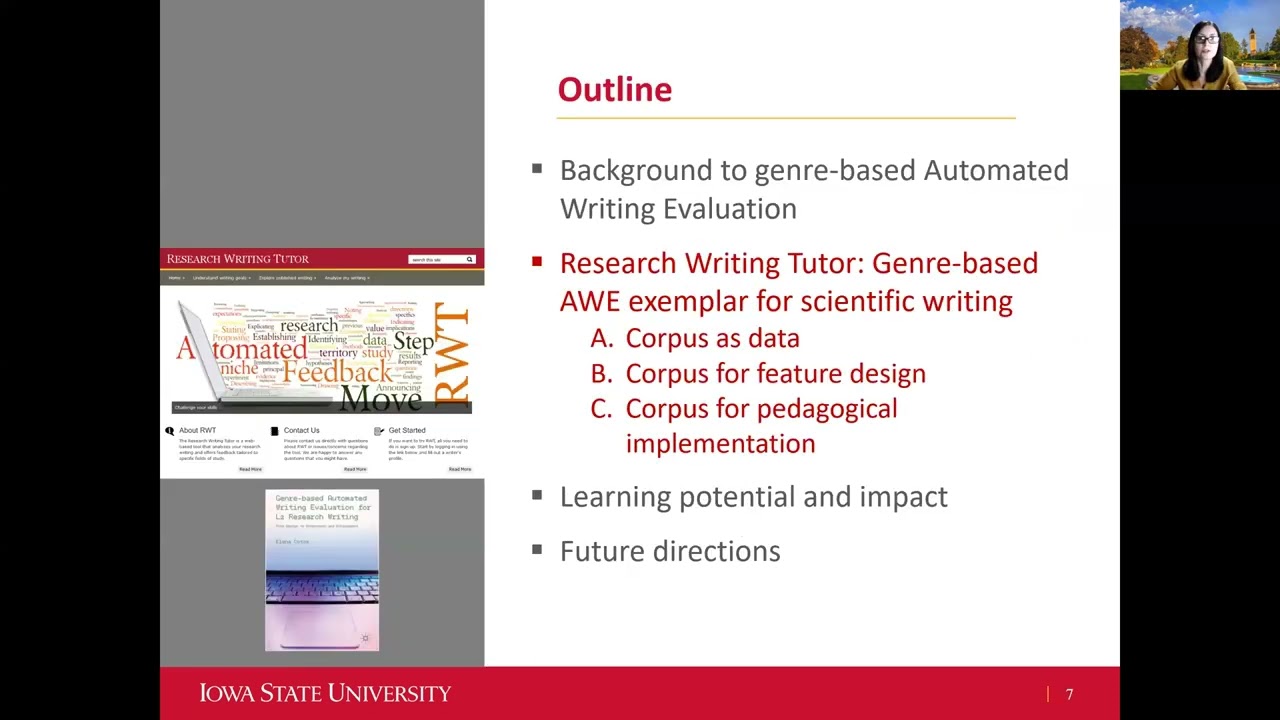
Task: Click the 'Contact Us' heading
Action: 301,431
